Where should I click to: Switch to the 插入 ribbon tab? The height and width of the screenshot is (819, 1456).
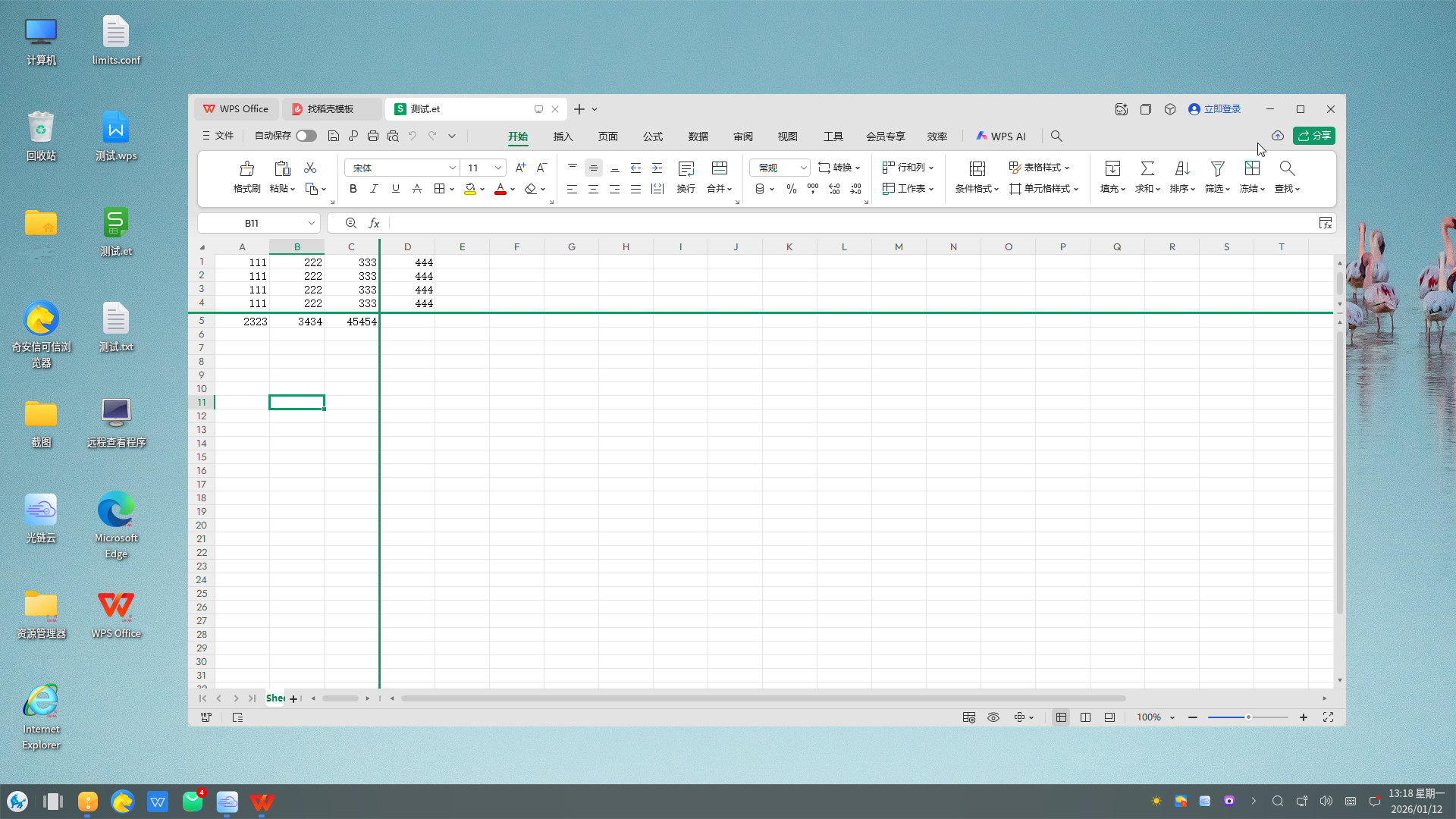pyautogui.click(x=563, y=136)
